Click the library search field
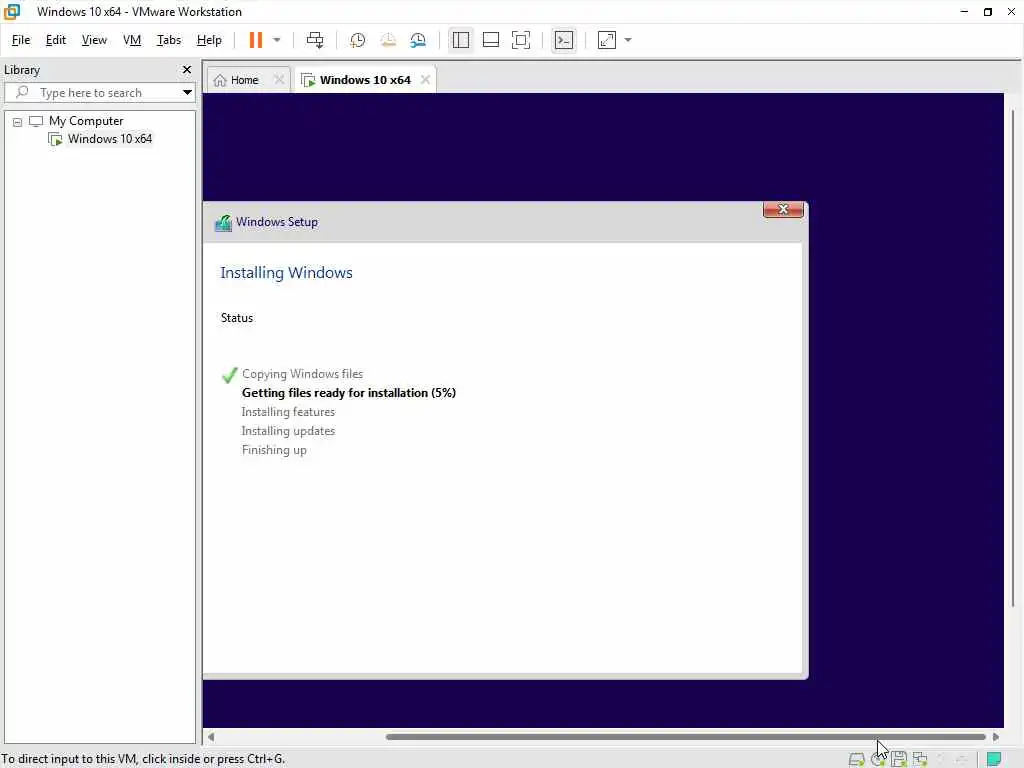This screenshot has height=768, width=1024. (x=98, y=93)
